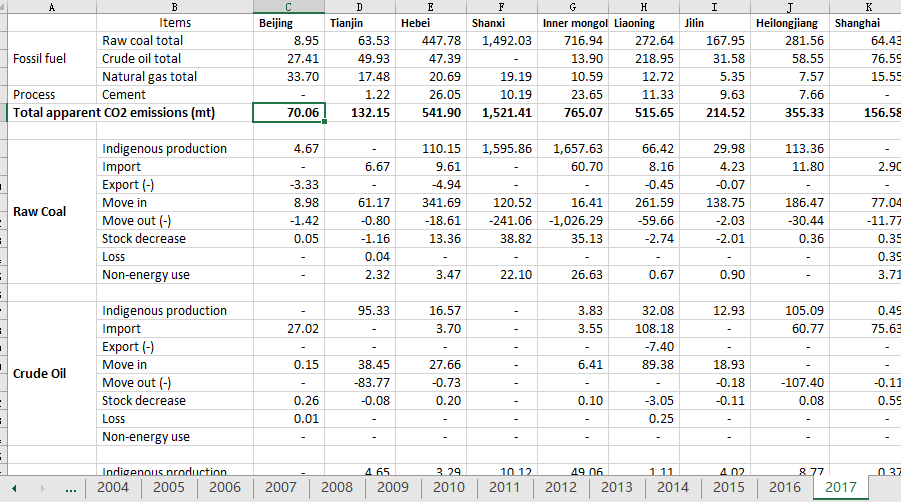901x502 pixels.
Task: Select Shanxi raw coal value 1,492.03
Action: pos(502,41)
